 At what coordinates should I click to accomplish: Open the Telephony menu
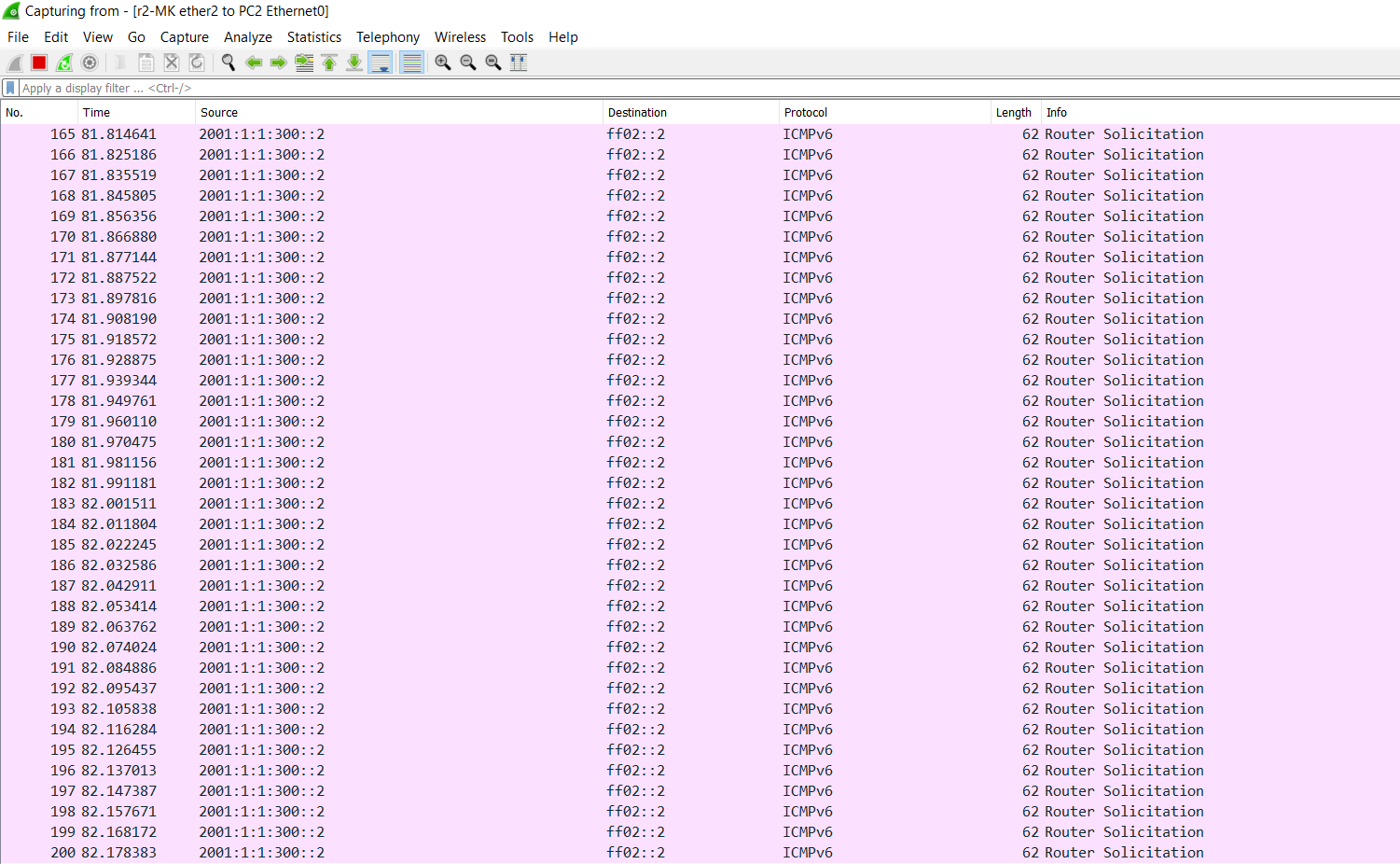(x=387, y=37)
